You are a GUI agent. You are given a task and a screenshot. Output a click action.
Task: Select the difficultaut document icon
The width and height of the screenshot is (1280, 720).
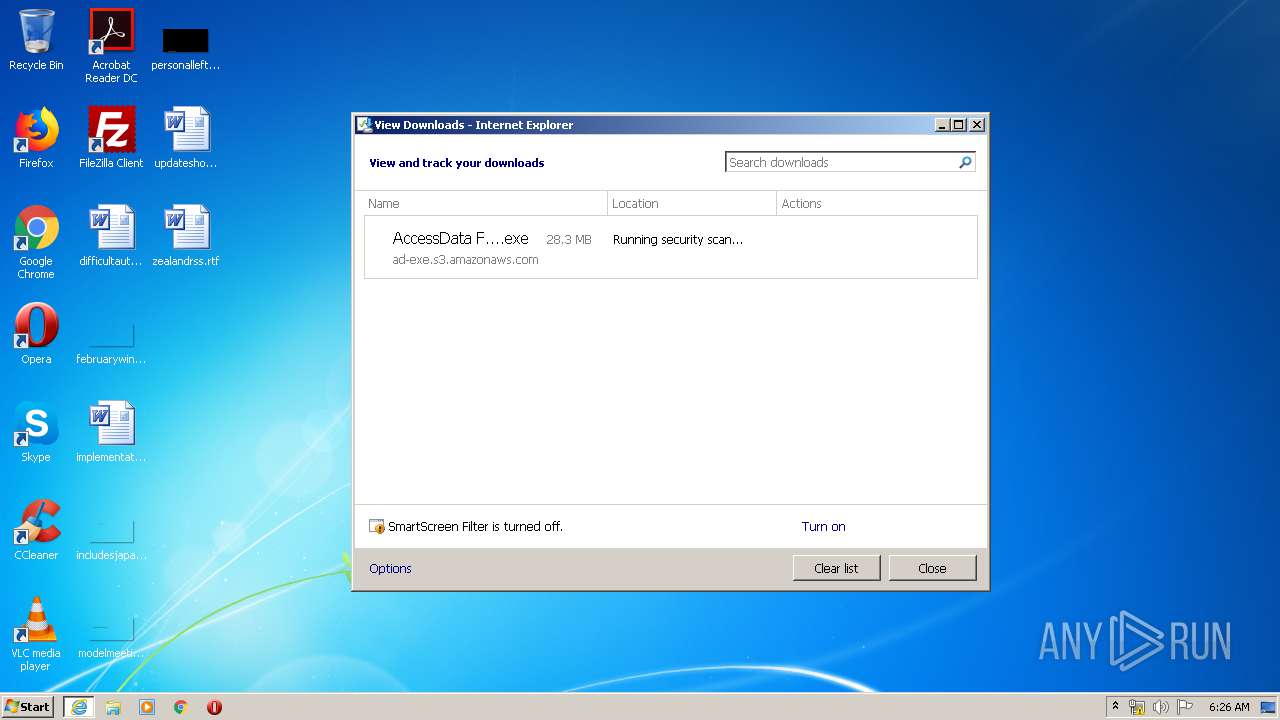[111, 237]
